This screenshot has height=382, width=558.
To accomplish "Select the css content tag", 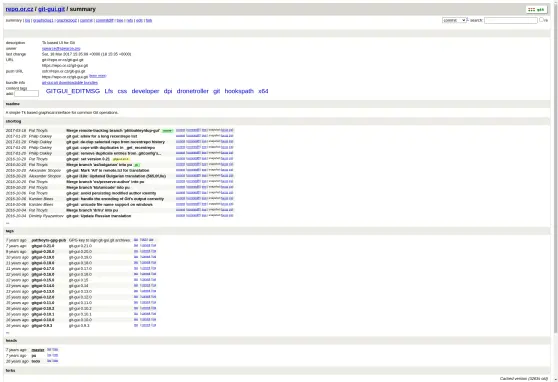I will tap(122, 91).
